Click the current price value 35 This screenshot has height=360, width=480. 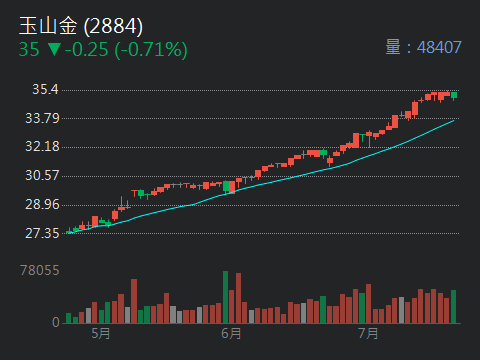coord(29,50)
